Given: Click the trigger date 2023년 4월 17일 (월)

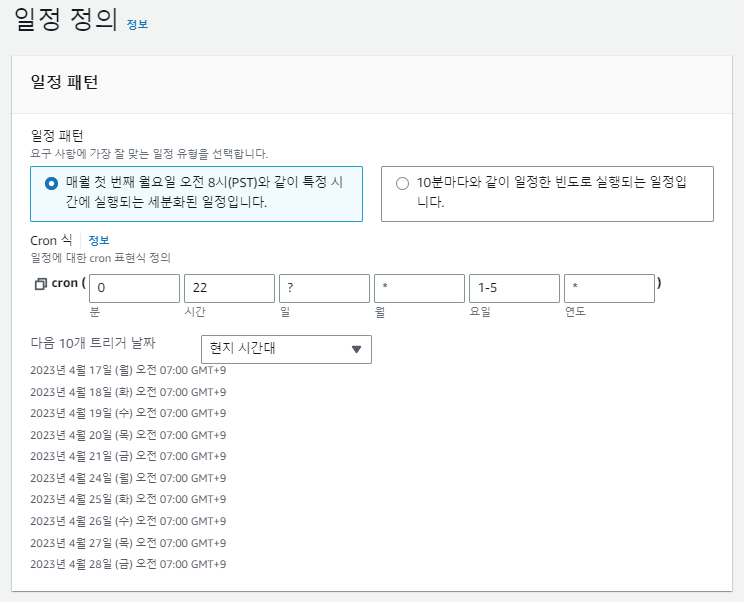Looking at the screenshot, I should tap(128, 370).
